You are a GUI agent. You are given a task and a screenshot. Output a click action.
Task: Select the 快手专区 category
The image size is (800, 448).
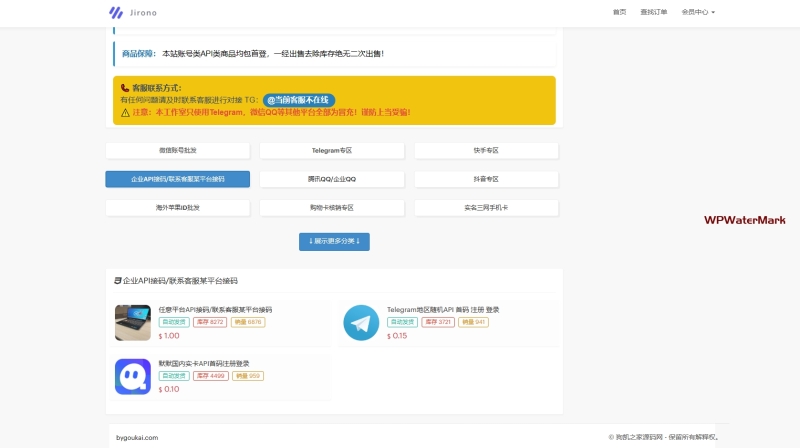click(486, 151)
